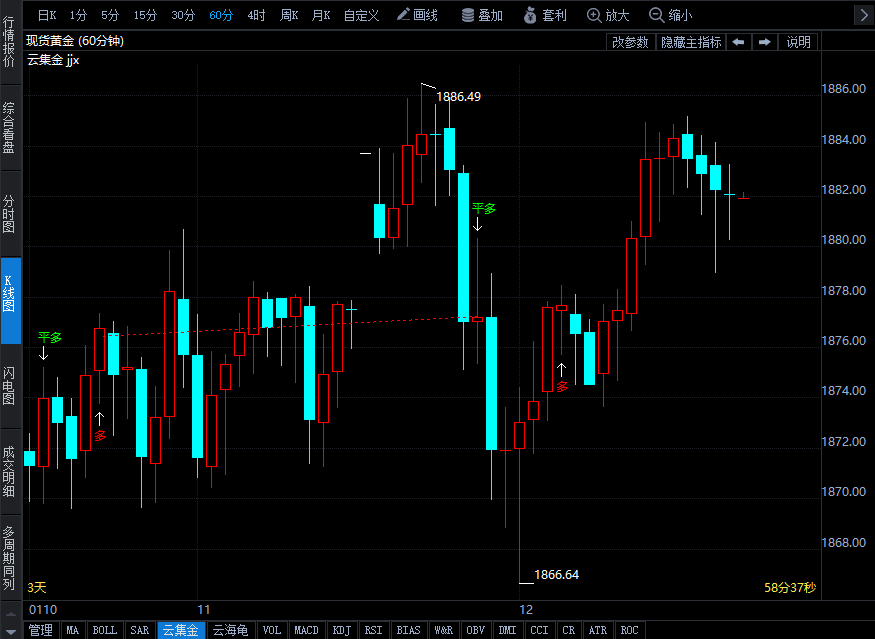Viewport: 875px width, 639px height.
Task: Switch to 日K timeframe
Action: [47, 15]
